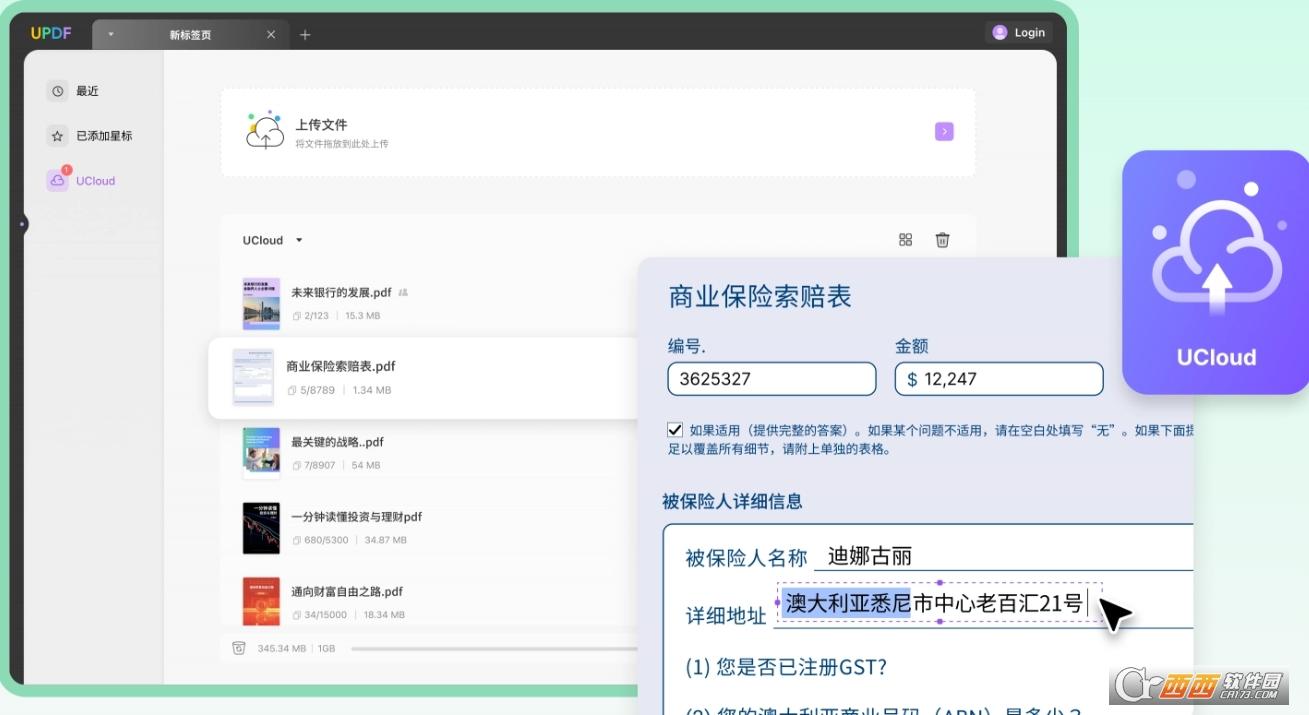Add a new tab with plus button
The height and width of the screenshot is (715, 1309).
(x=305, y=35)
